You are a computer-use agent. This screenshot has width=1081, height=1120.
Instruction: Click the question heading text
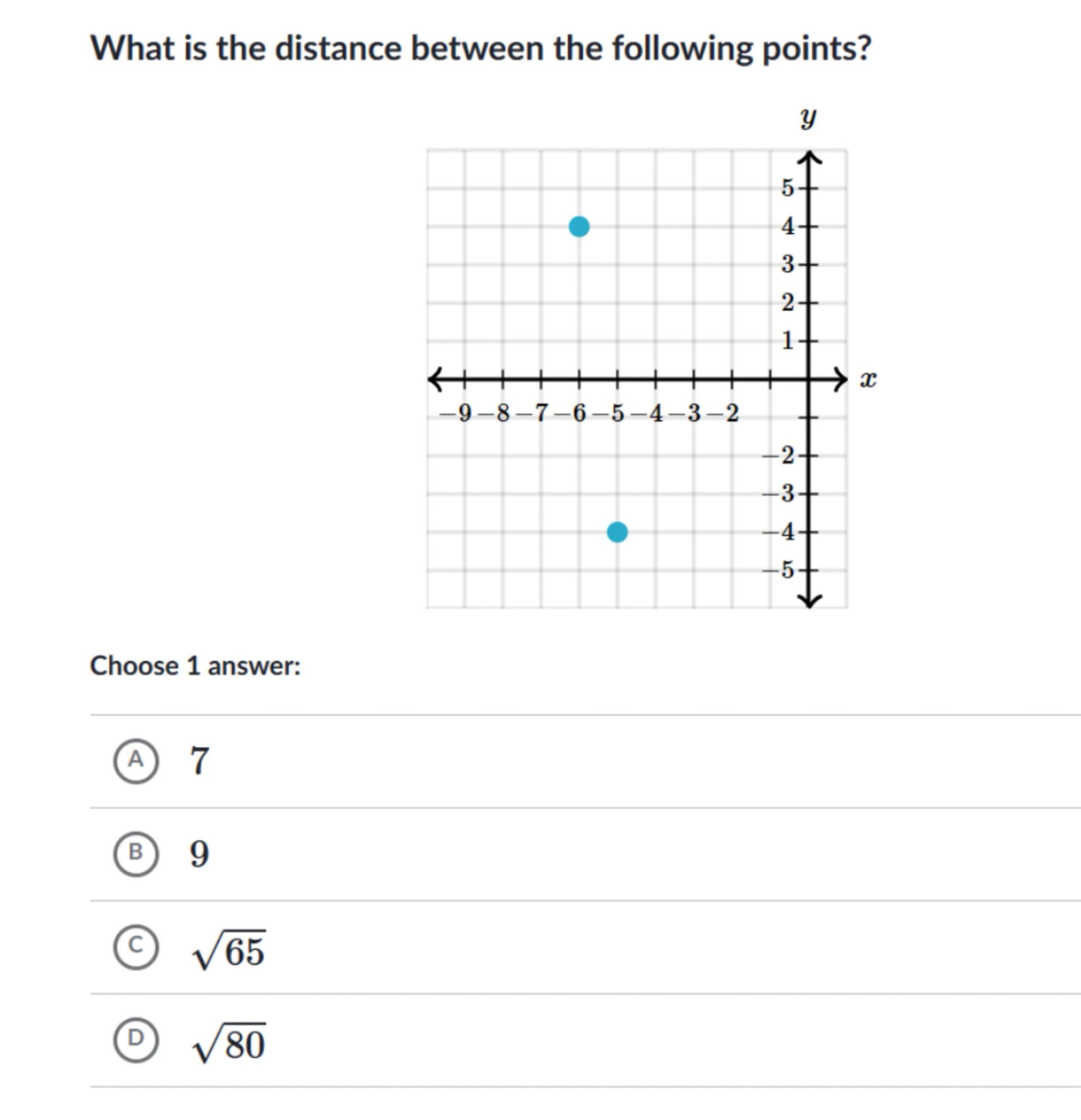[480, 48]
